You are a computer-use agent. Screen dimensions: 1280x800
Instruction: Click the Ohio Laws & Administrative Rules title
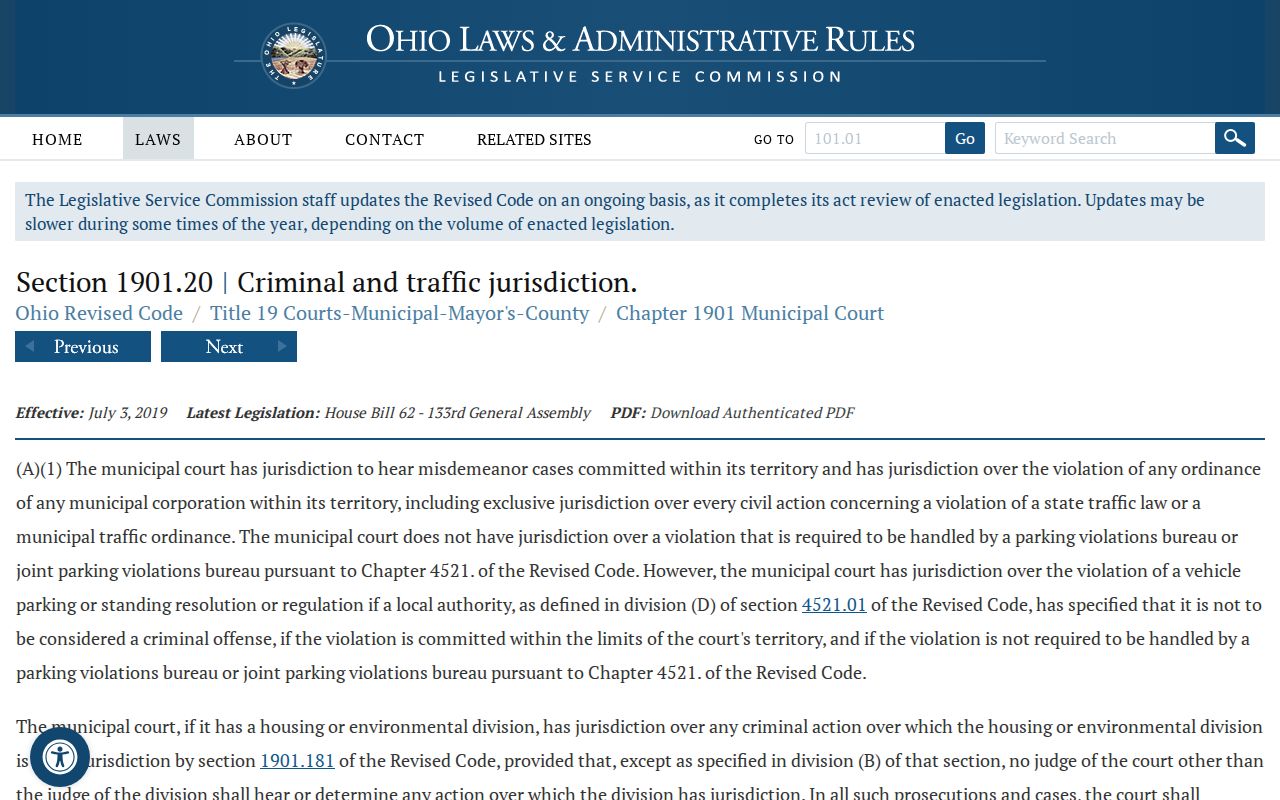(x=640, y=40)
